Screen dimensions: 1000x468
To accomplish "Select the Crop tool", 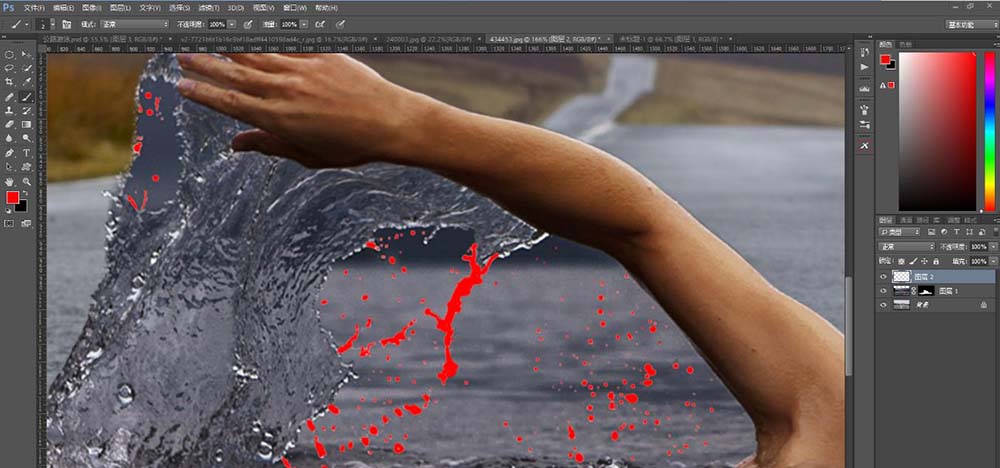I will click(x=10, y=82).
